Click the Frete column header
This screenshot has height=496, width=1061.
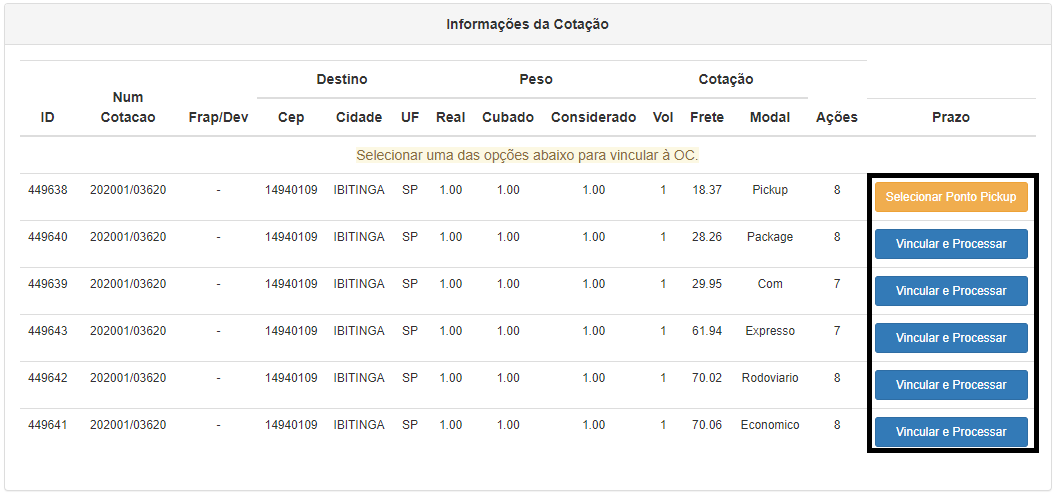(x=707, y=117)
